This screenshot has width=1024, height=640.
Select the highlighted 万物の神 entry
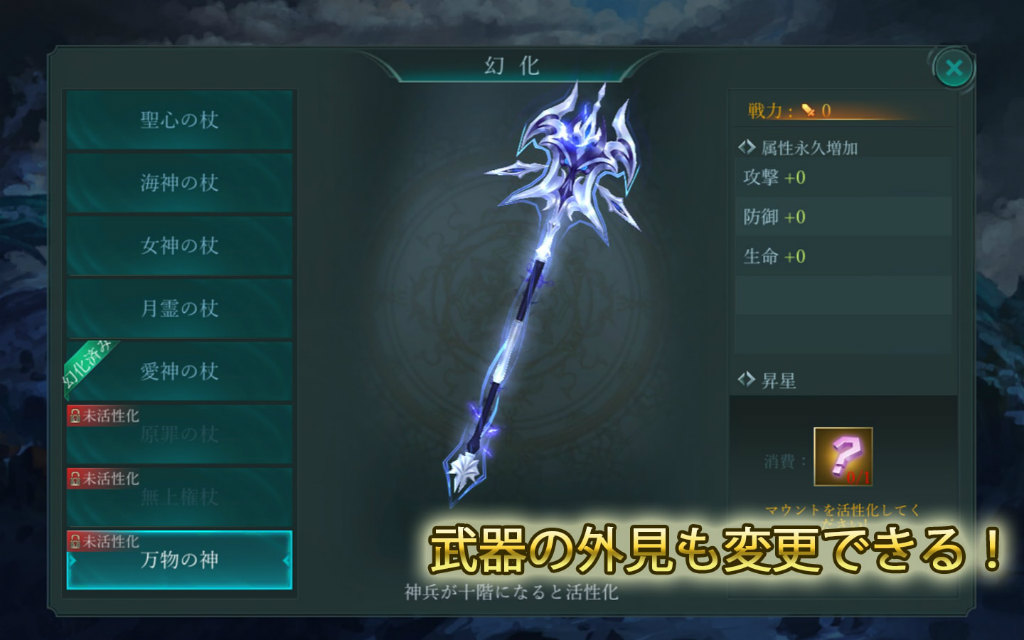click(x=180, y=560)
